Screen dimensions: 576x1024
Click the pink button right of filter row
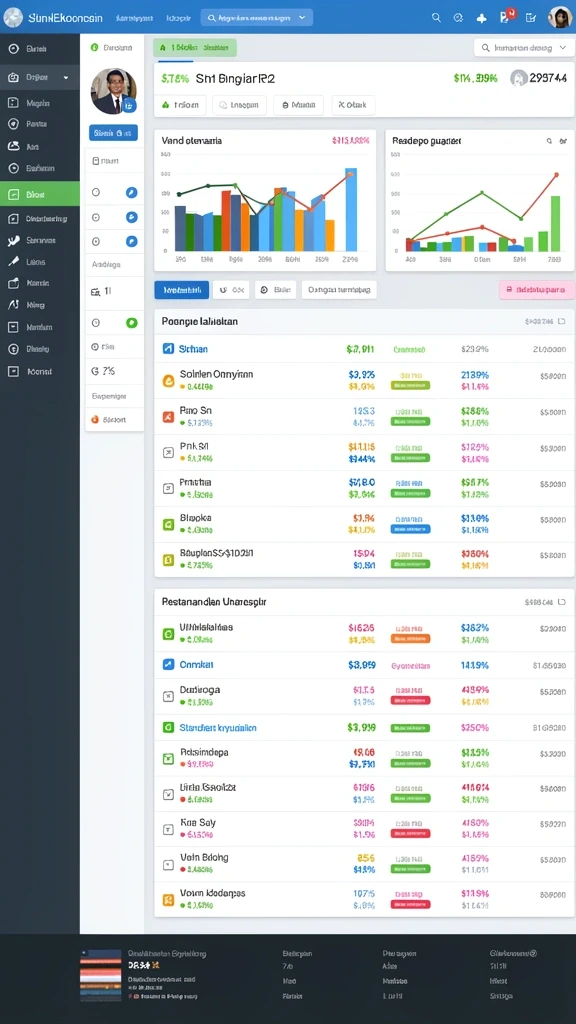(536, 289)
